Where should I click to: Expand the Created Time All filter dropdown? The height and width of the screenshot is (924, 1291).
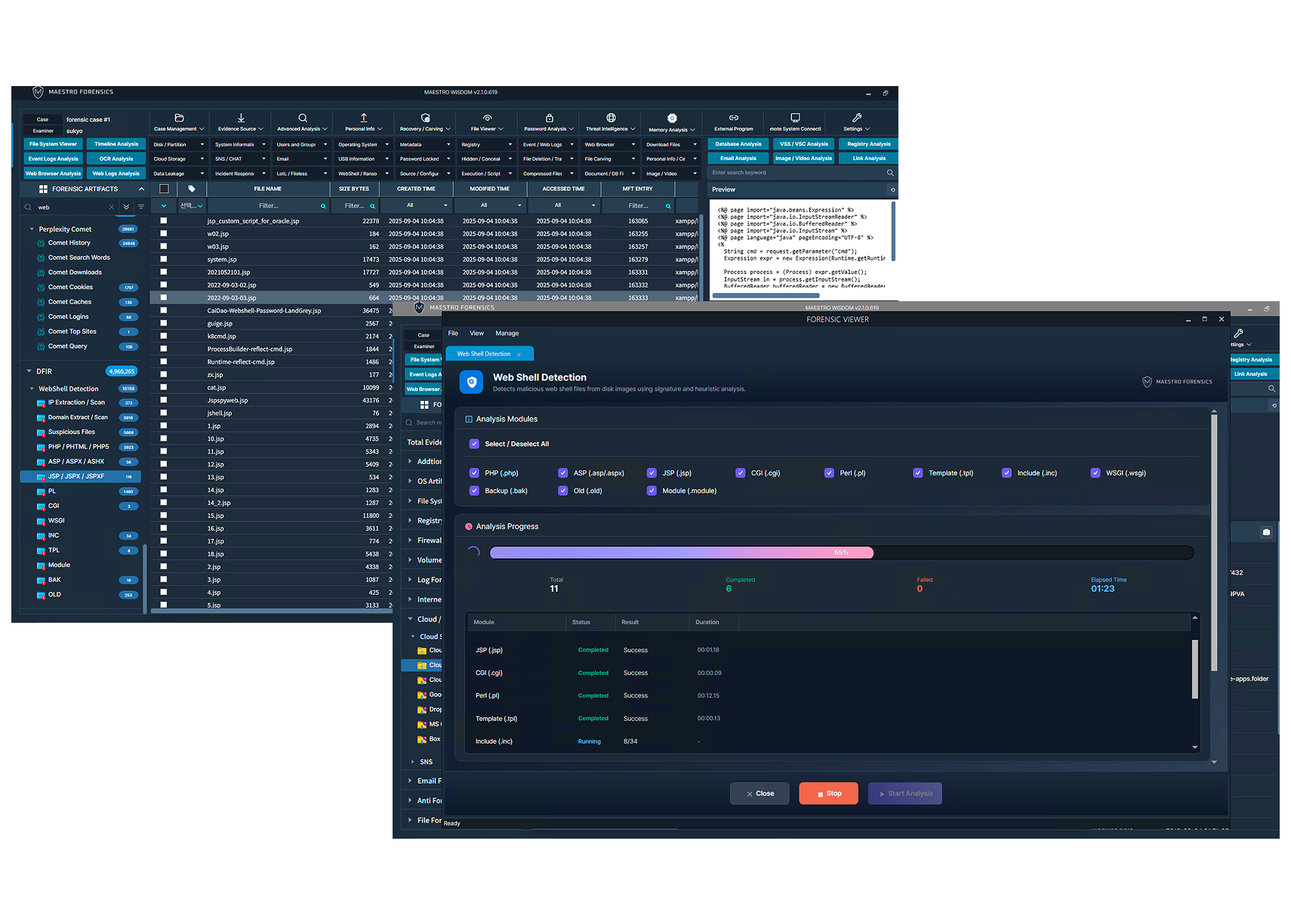pyautogui.click(x=416, y=205)
